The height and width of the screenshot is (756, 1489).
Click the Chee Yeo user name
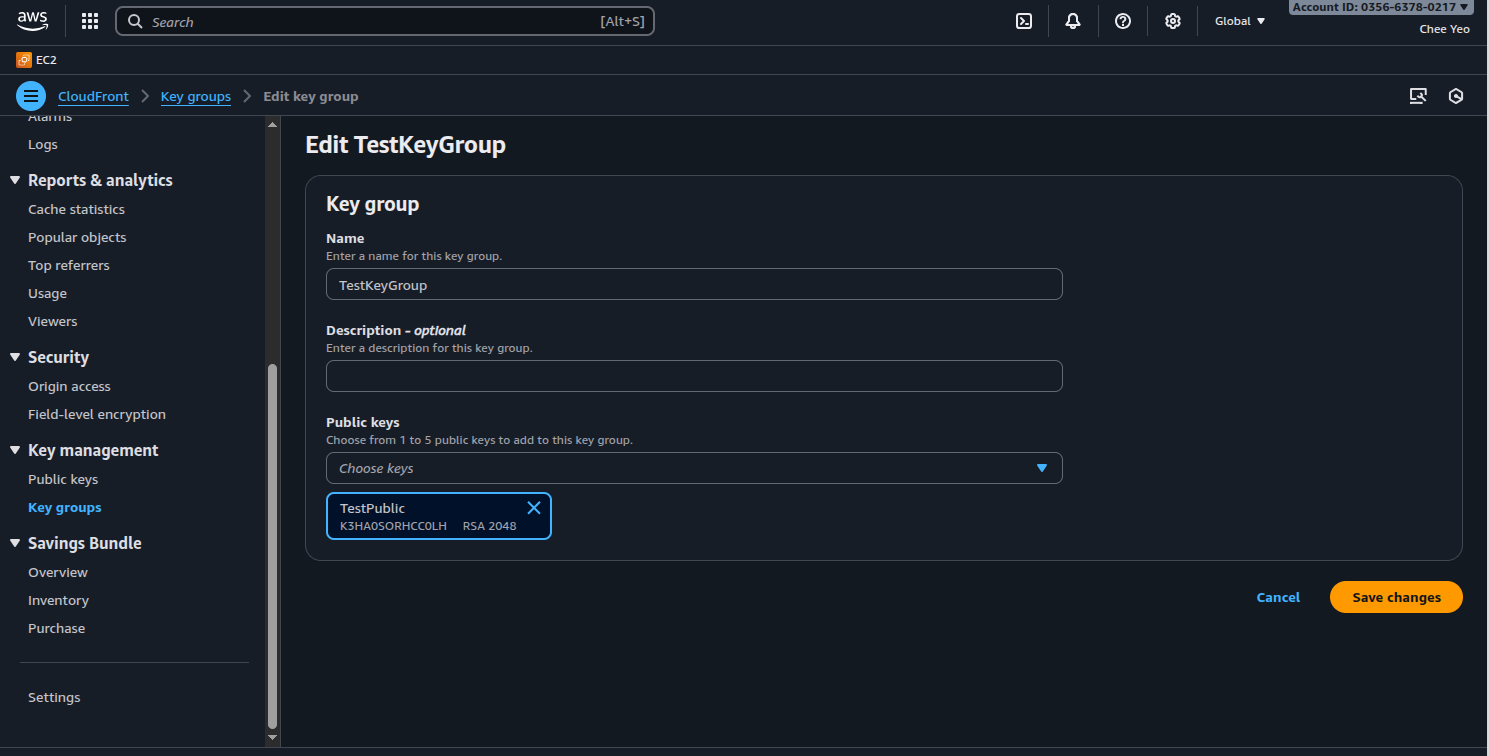[1444, 29]
